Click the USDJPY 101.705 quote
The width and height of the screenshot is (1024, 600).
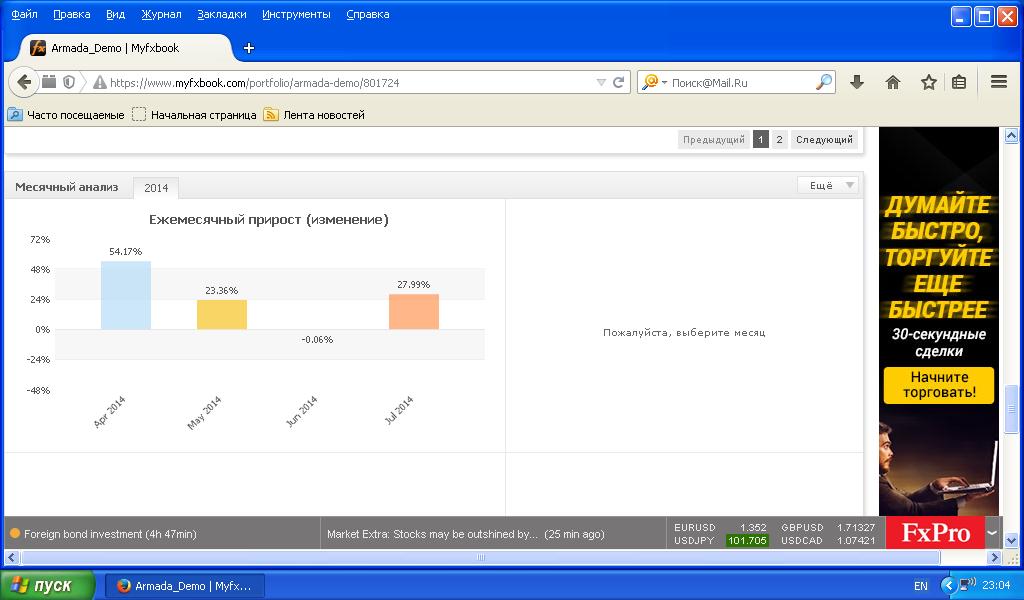pyautogui.click(x=720, y=540)
